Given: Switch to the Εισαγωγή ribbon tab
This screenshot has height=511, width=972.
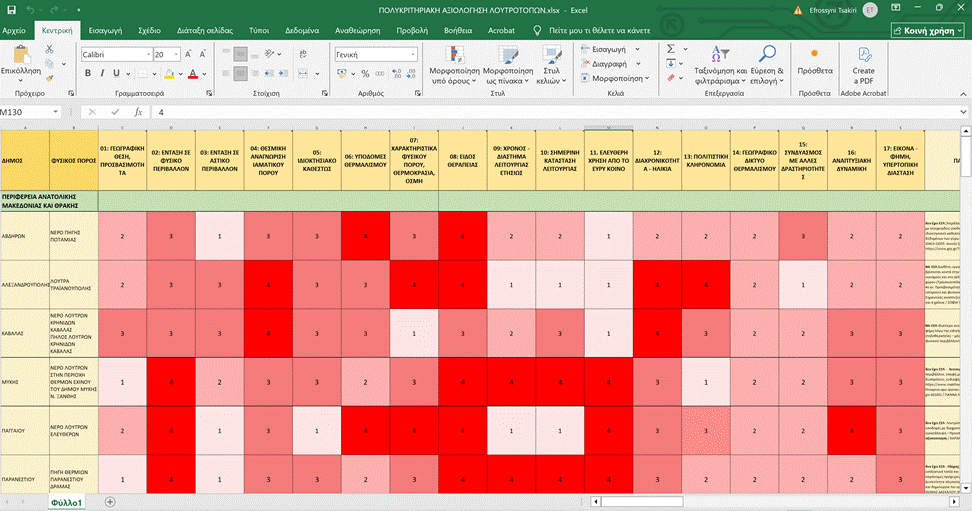Looking at the screenshot, I should [105, 30].
